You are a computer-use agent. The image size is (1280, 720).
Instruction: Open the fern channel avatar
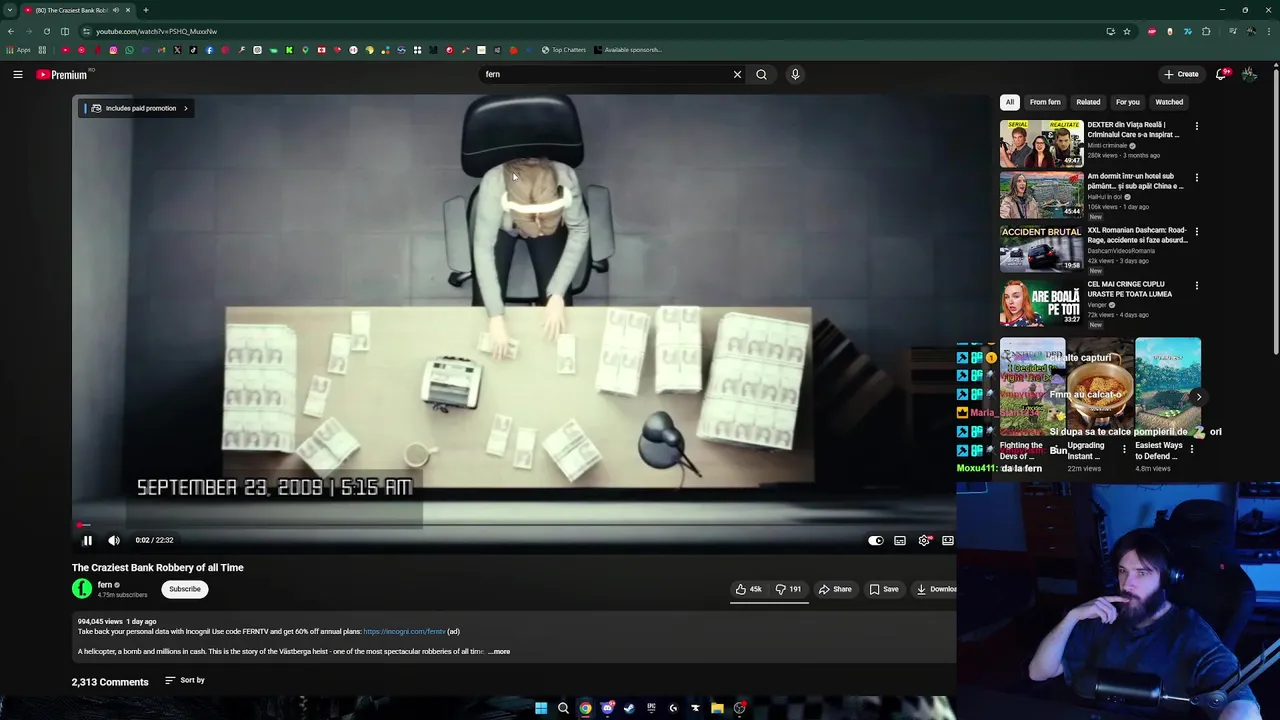click(x=82, y=589)
